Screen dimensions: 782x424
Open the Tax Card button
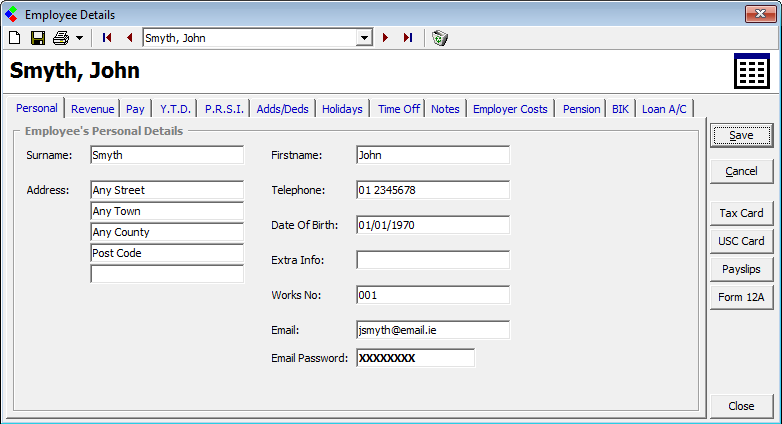click(x=740, y=213)
